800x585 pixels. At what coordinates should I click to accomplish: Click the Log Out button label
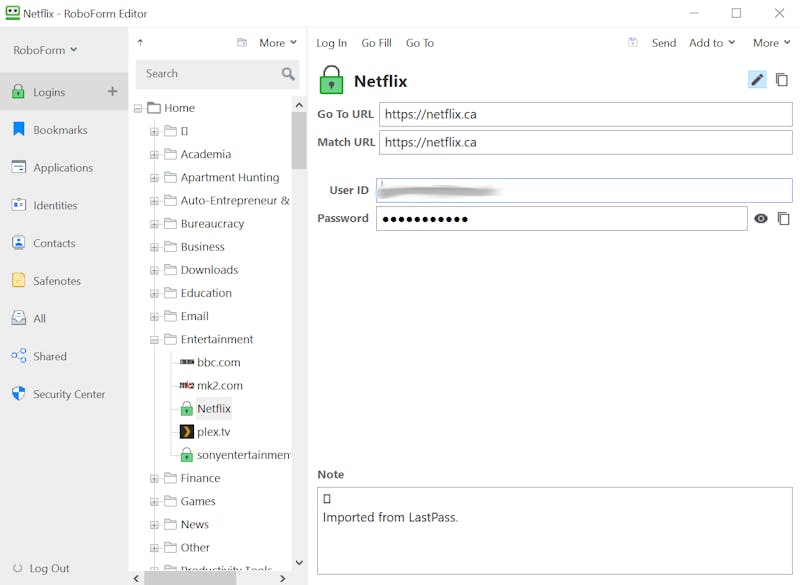click(x=49, y=568)
